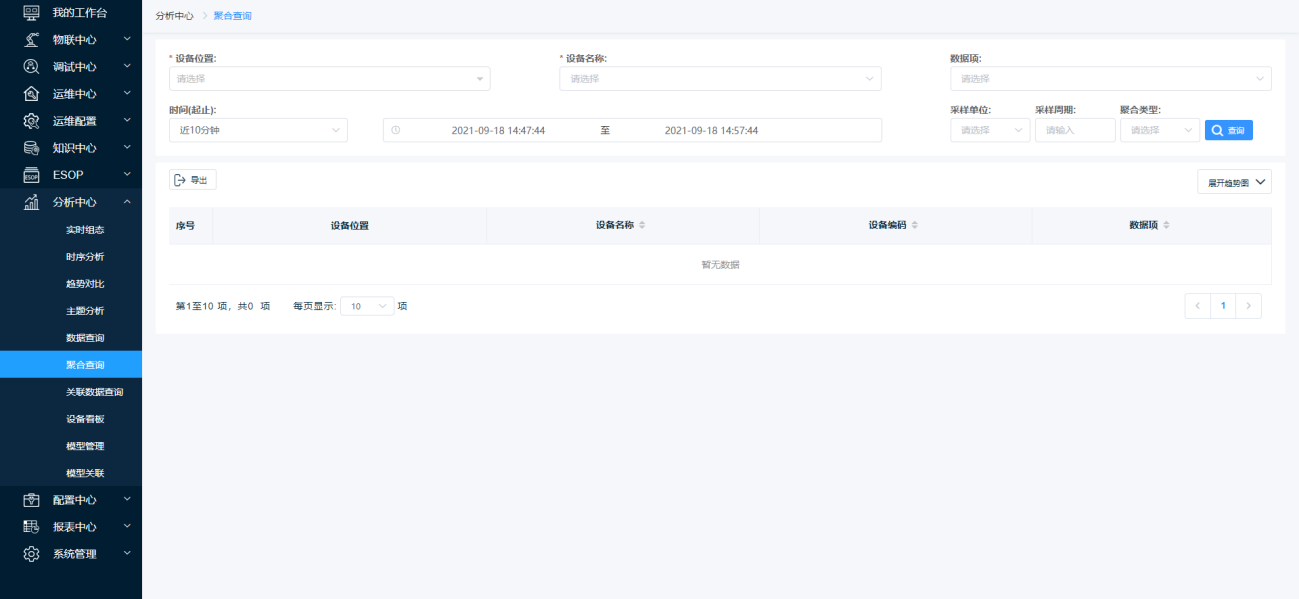Select 时序分析 from the sidebar menu
Screen dimensions: 1299x599
click(85, 257)
